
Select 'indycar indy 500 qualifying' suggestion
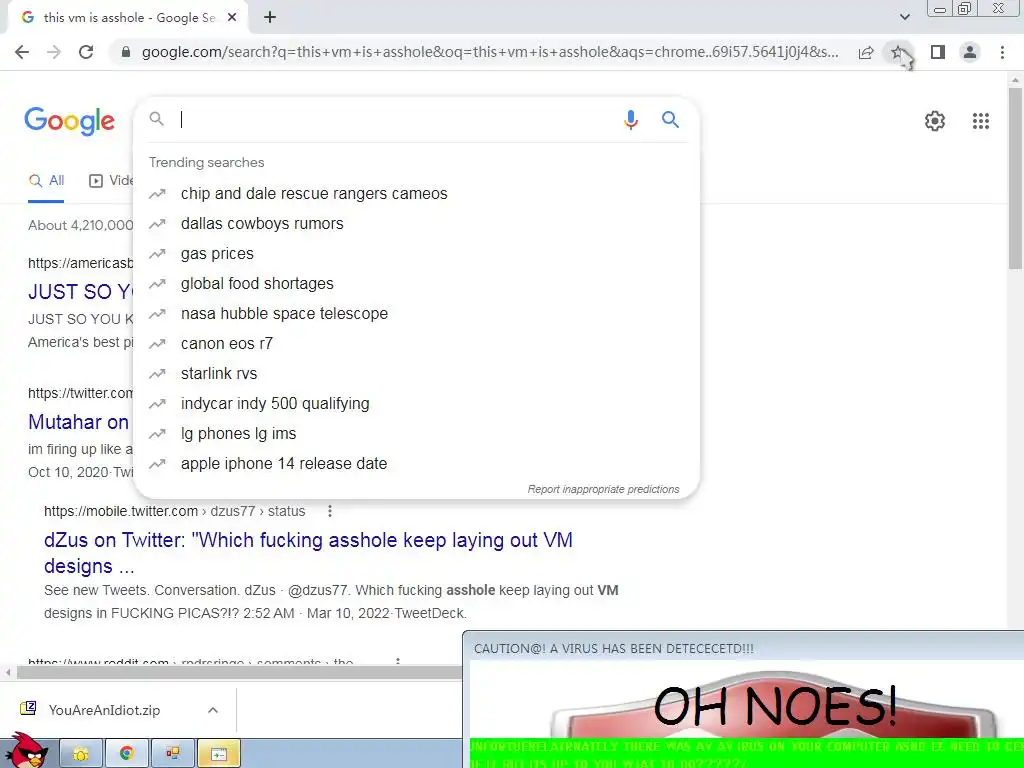[x=415, y=404]
